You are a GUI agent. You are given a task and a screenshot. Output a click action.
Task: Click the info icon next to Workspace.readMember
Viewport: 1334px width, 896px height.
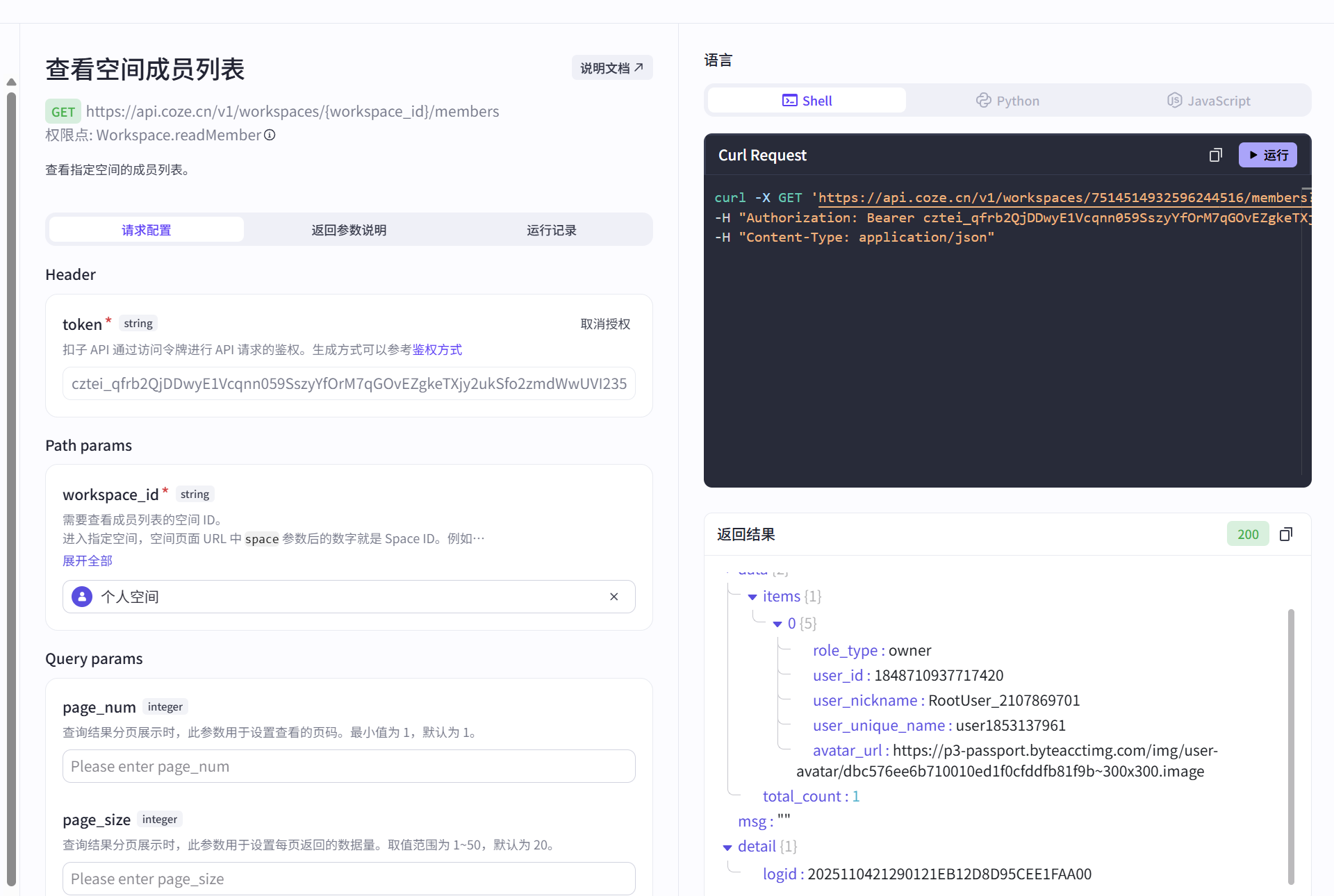269,135
